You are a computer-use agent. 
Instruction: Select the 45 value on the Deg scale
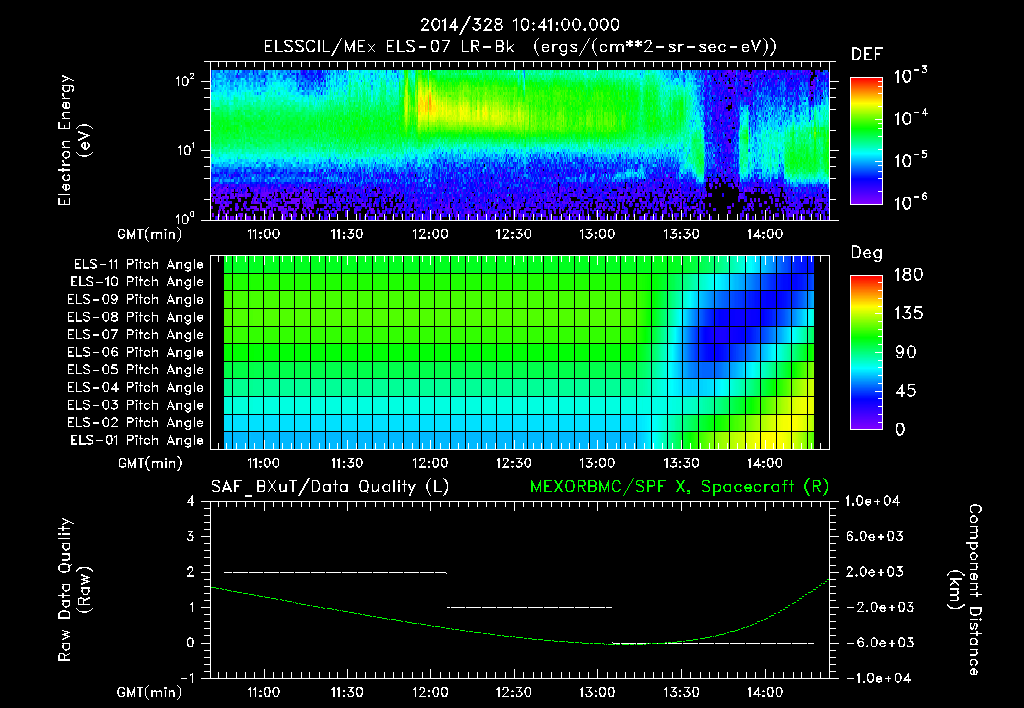(x=906, y=391)
